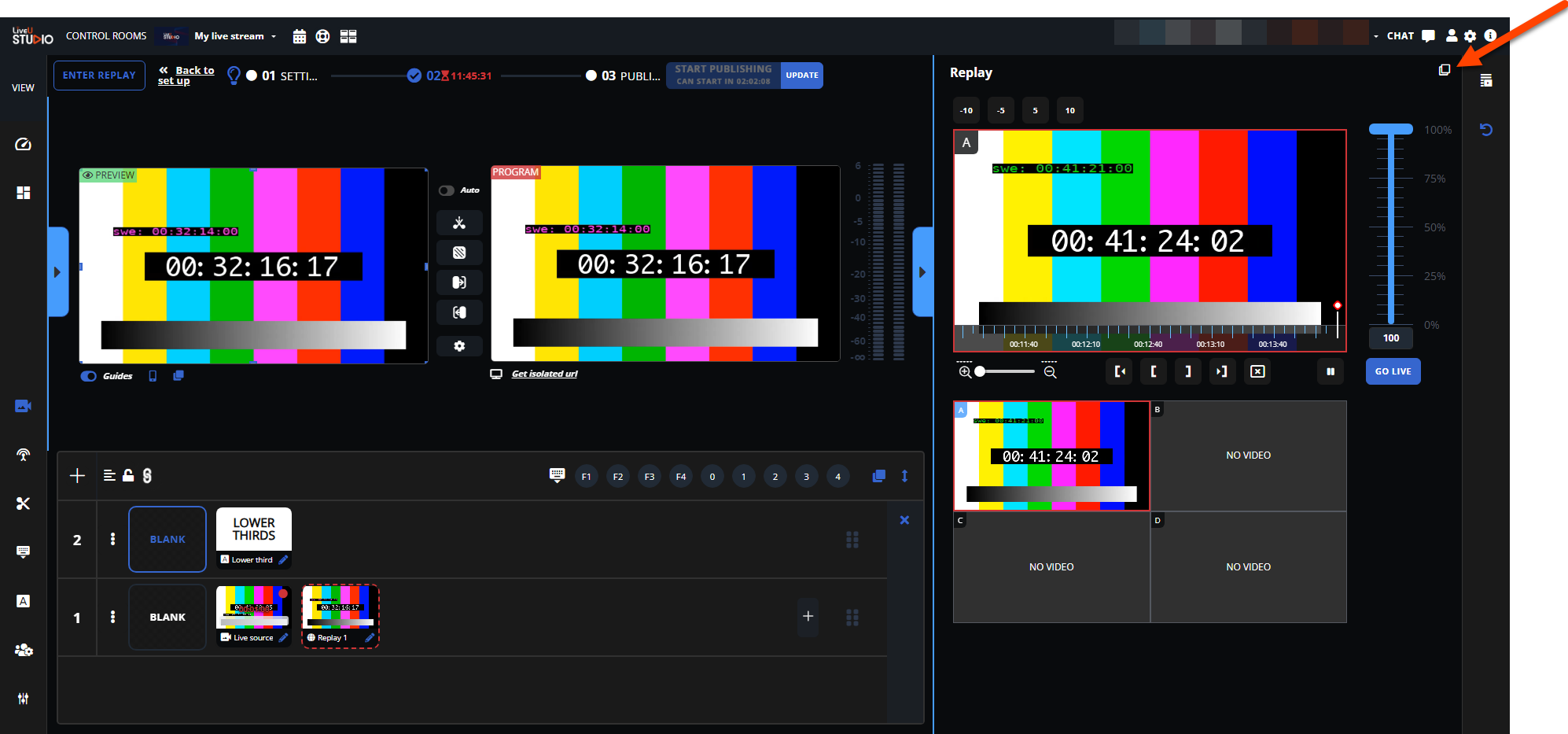Toggle the Auto transition switch
1568x734 pixels.
[447, 190]
